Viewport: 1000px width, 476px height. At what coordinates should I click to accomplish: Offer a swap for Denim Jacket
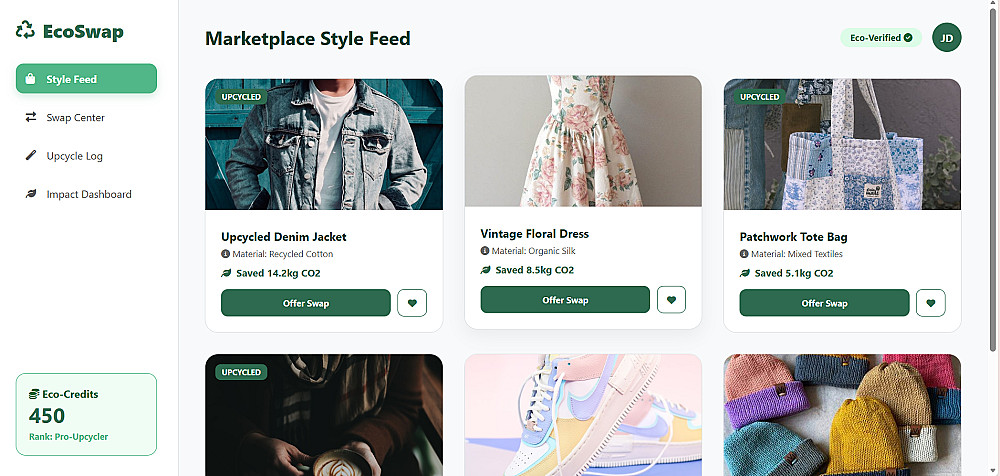click(x=305, y=303)
